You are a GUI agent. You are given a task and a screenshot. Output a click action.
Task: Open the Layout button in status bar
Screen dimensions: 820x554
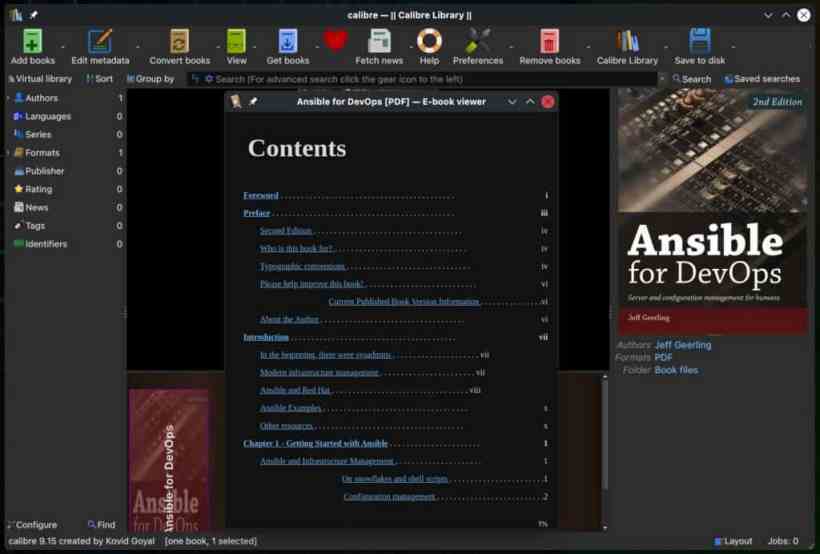[733, 541]
